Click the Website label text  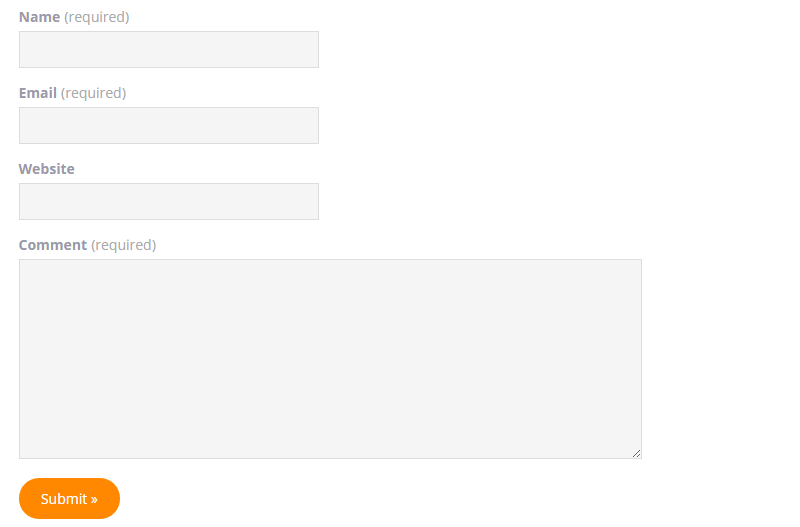pyautogui.click(x=46, y=169)
